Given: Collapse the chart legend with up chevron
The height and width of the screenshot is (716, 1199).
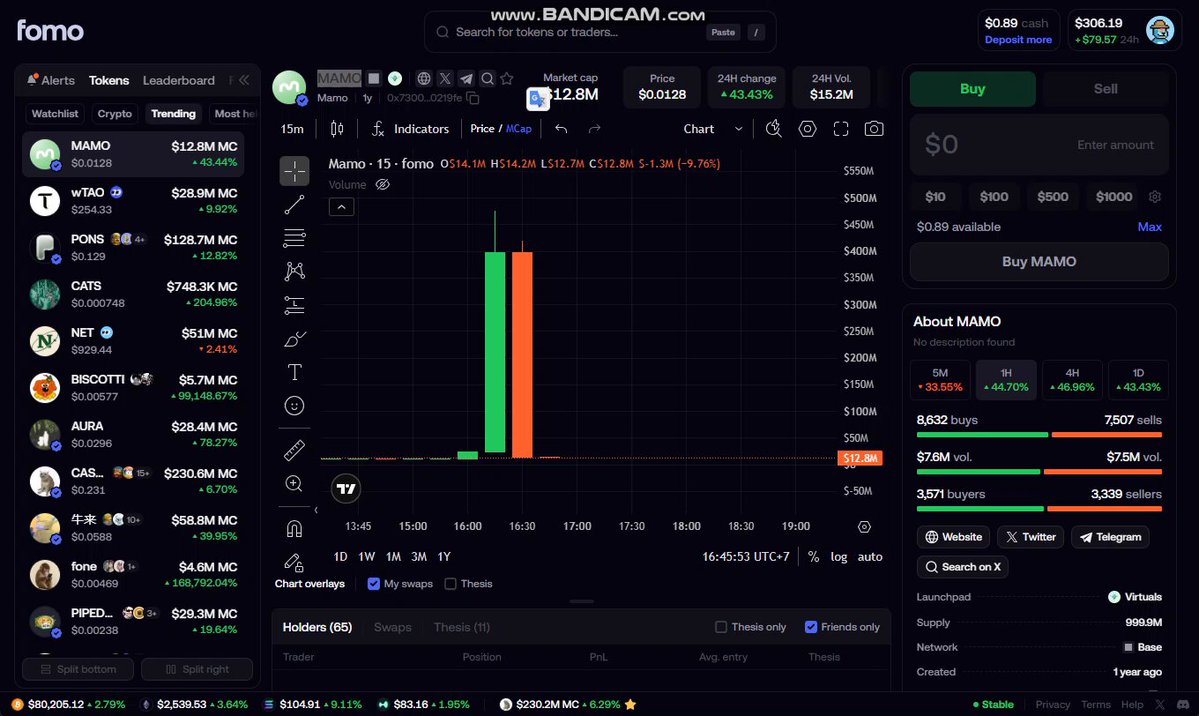Looking at the screenshot, I should pos(342,207).
